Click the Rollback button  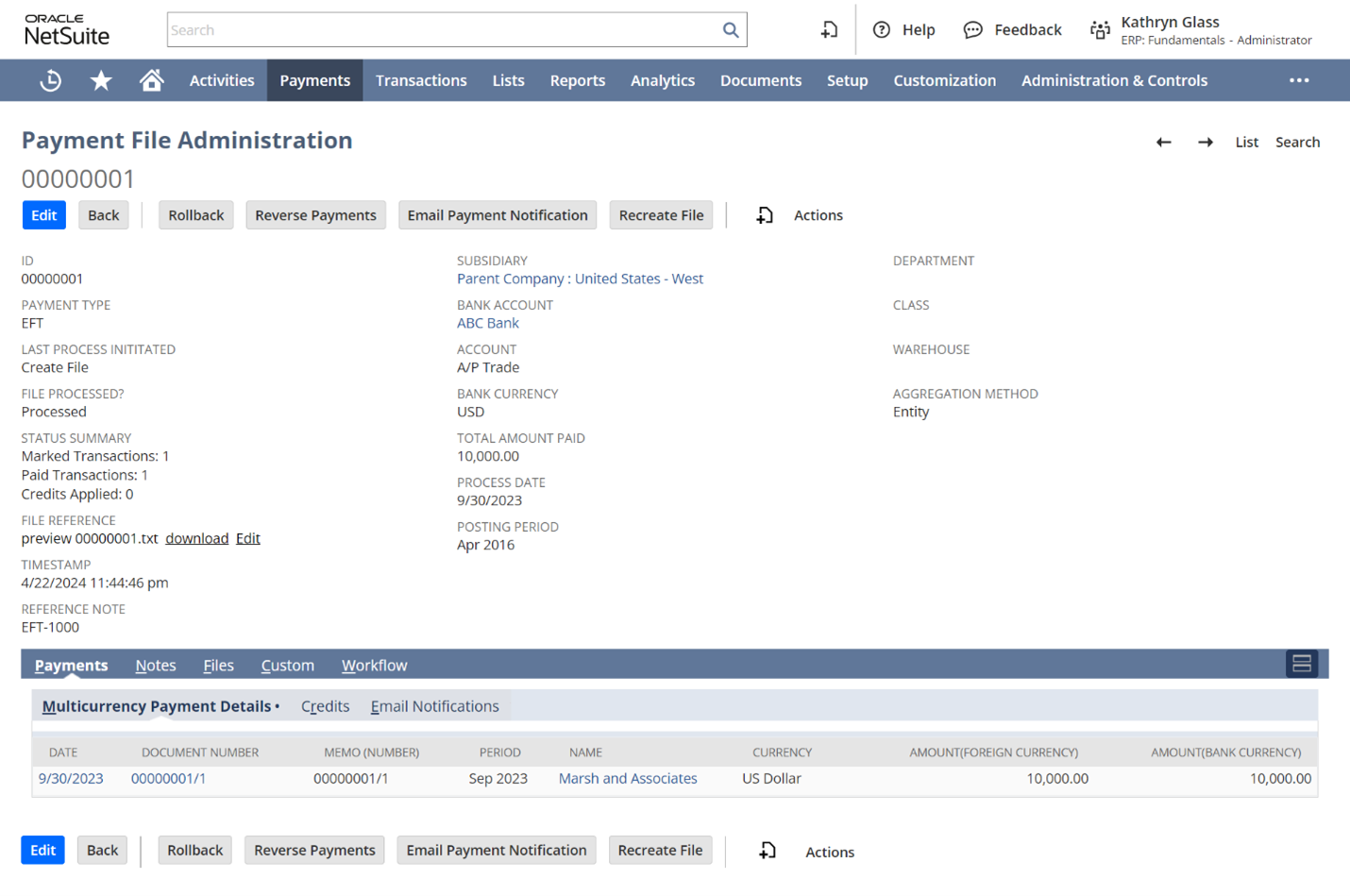pyautogui.click(x=195, y=215)
